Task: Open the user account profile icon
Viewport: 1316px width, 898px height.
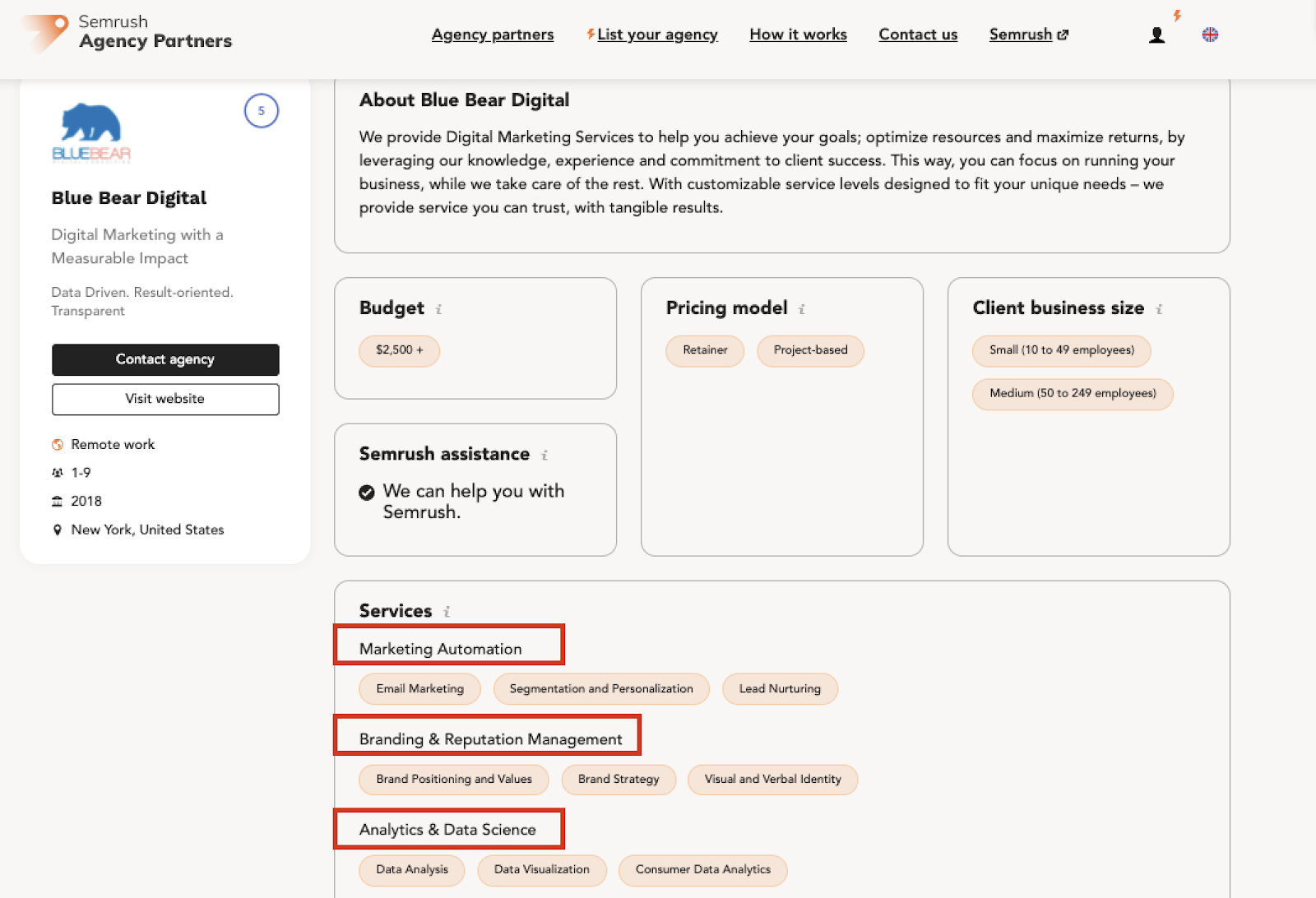Action: (1156, 35)
